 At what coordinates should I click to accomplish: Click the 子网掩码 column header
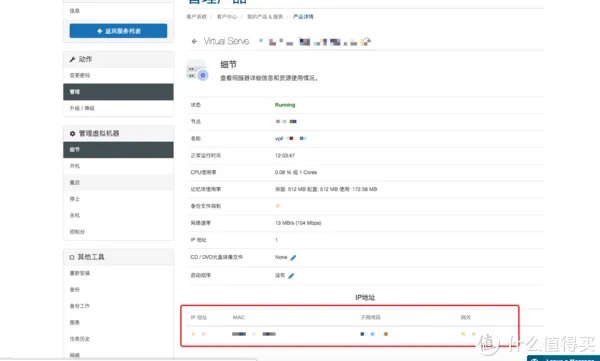370,317
